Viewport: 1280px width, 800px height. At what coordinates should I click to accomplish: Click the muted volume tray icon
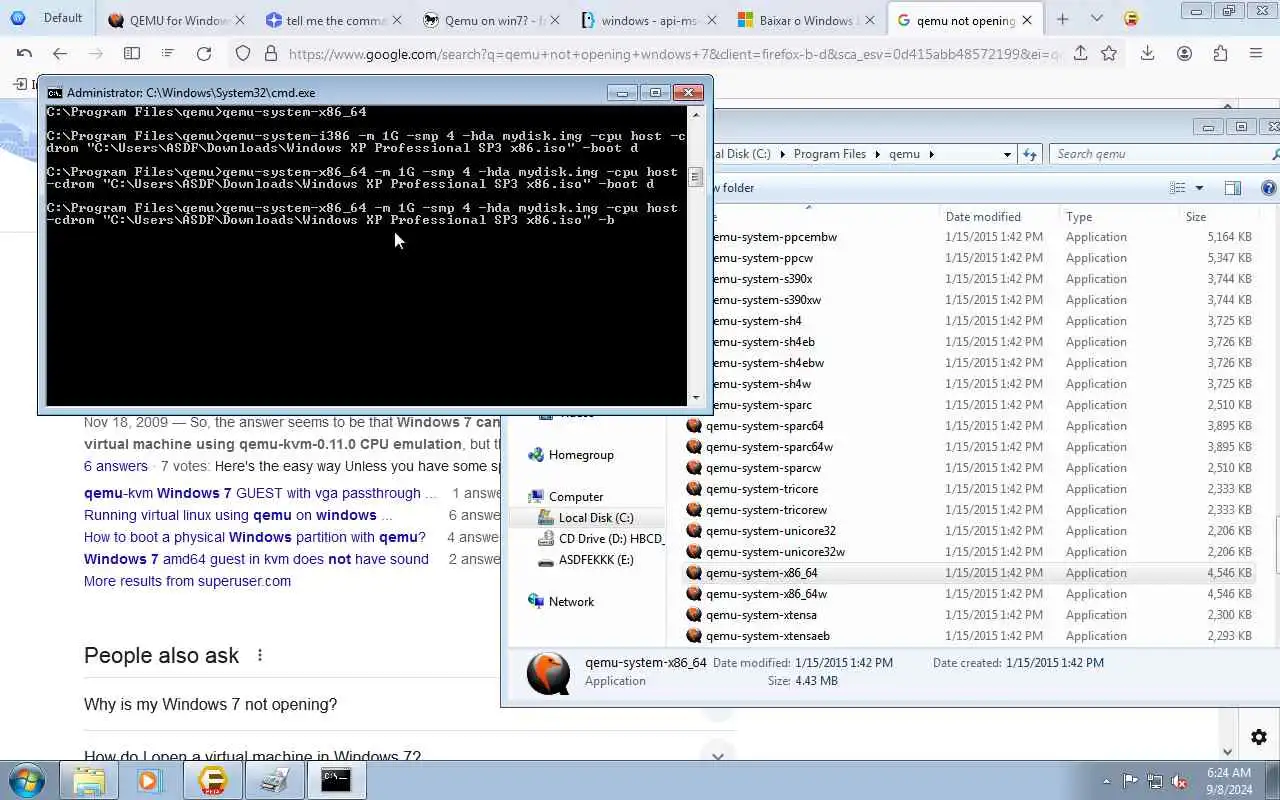1179,781
